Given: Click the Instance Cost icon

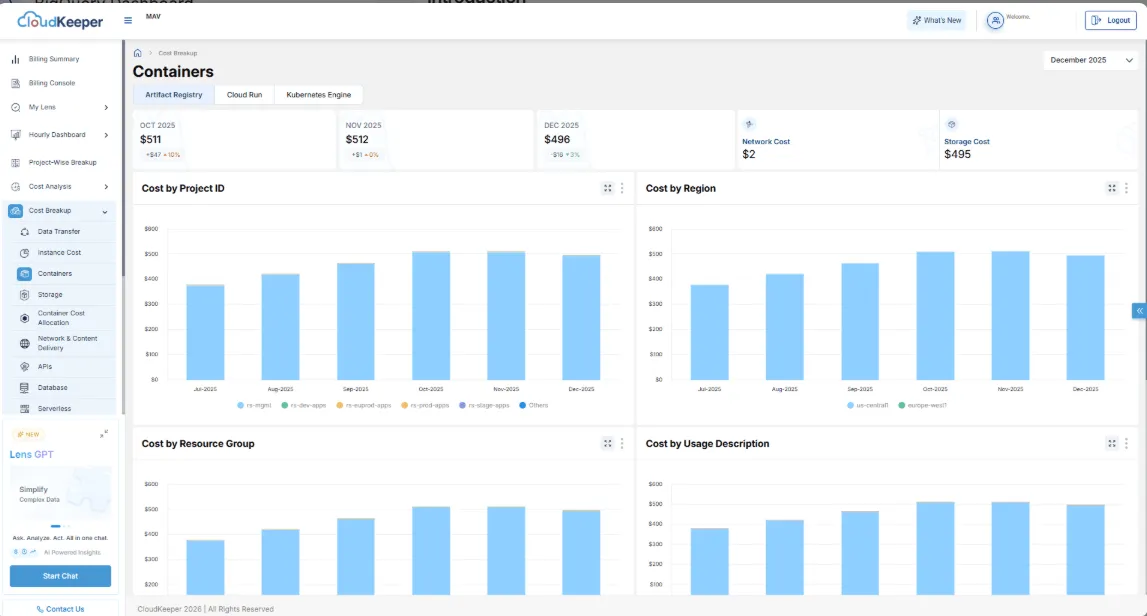Looking at the screenshot, I should pos(24,253).
